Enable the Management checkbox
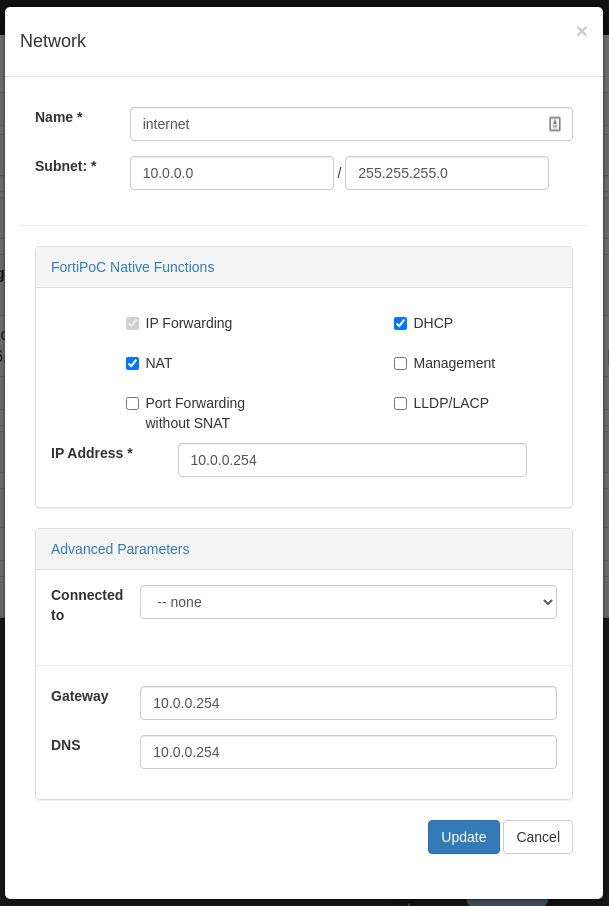Image resolution: width=609 pixels, height=906 pixels. [x=400, y=363]
